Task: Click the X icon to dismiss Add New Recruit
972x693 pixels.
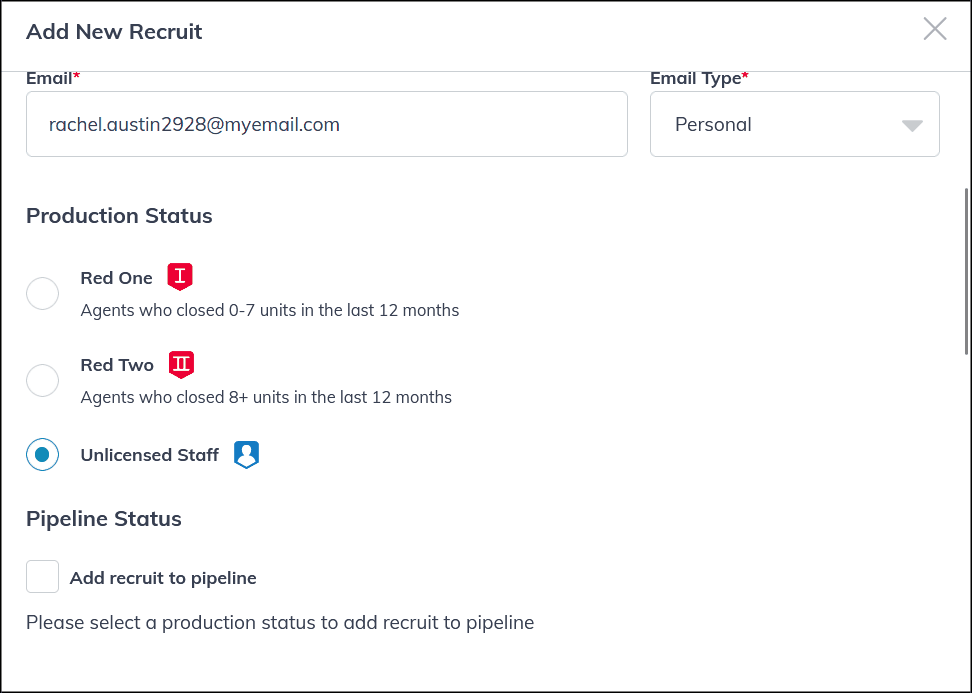Action: coord(935,29)
